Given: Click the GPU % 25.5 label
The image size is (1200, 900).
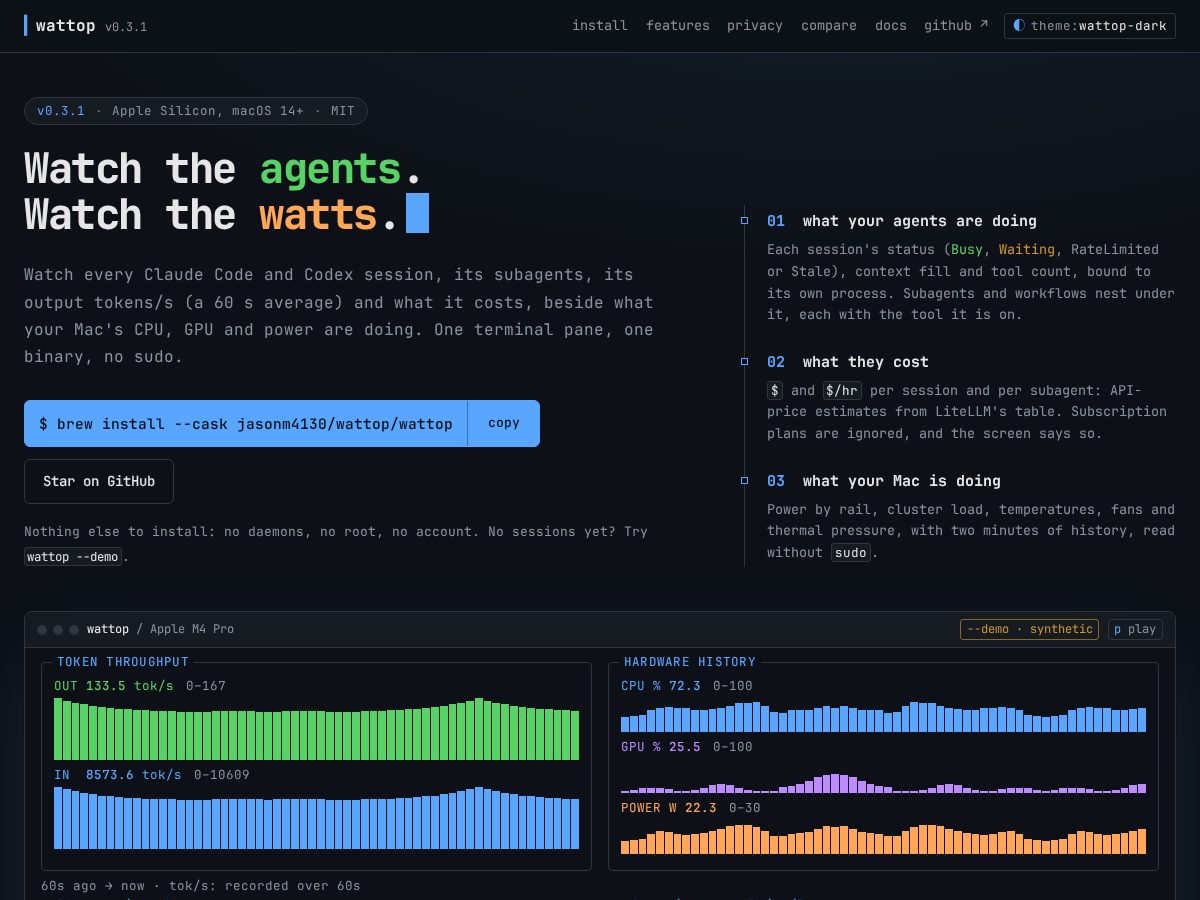Looking at the screenshot, I should pos(661,747).
